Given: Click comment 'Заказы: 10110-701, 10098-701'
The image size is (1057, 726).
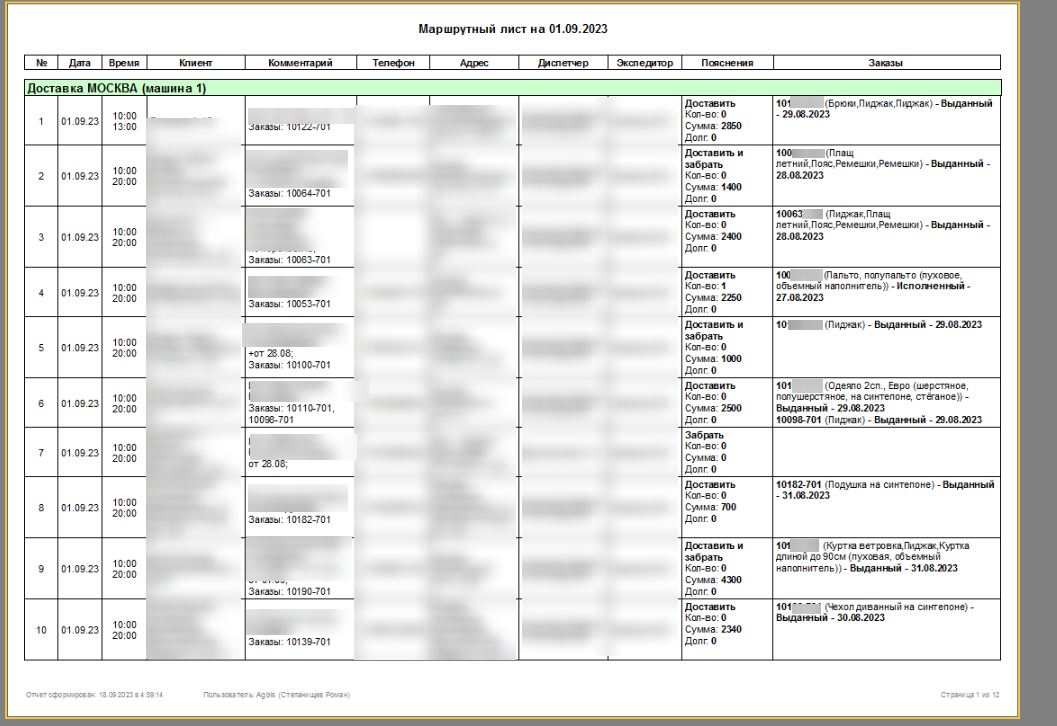Looking at the screenshot, I should coord(291,414).
